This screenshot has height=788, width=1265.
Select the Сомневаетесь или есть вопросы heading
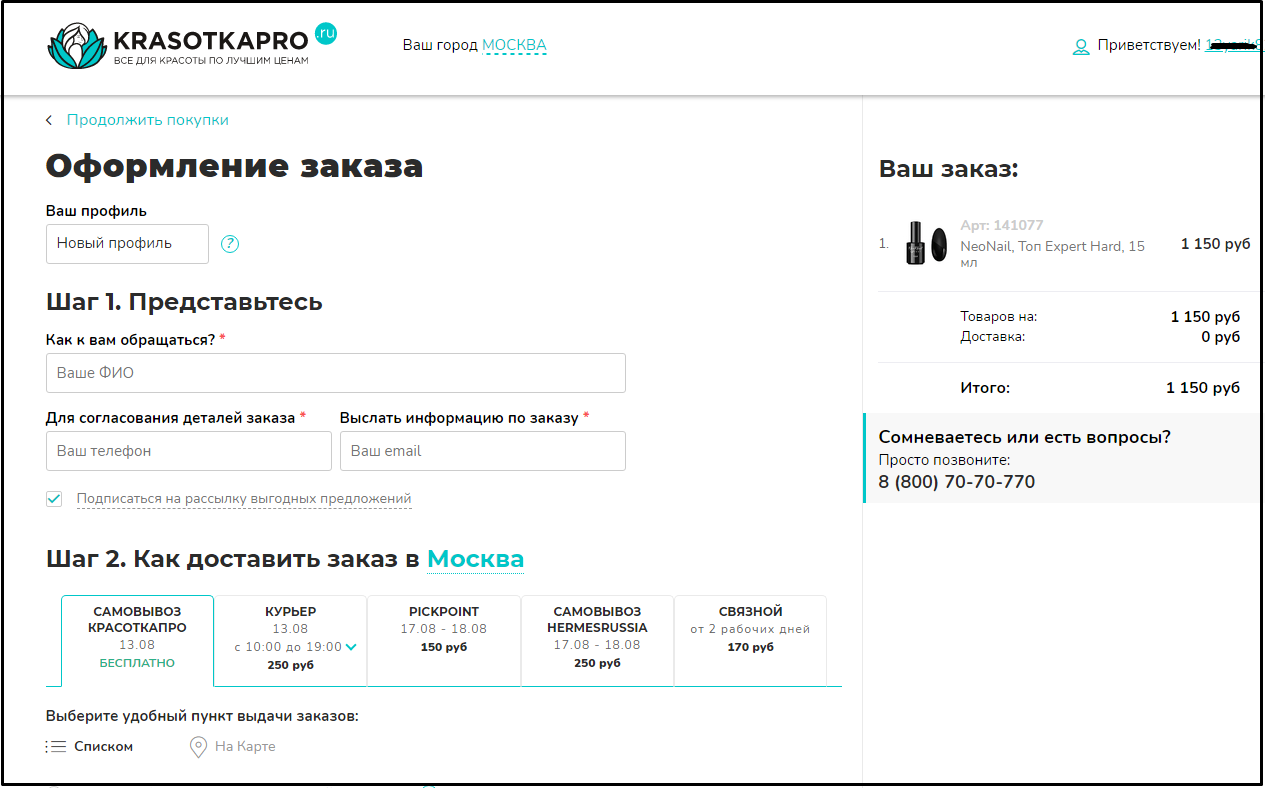point(1025,437)
